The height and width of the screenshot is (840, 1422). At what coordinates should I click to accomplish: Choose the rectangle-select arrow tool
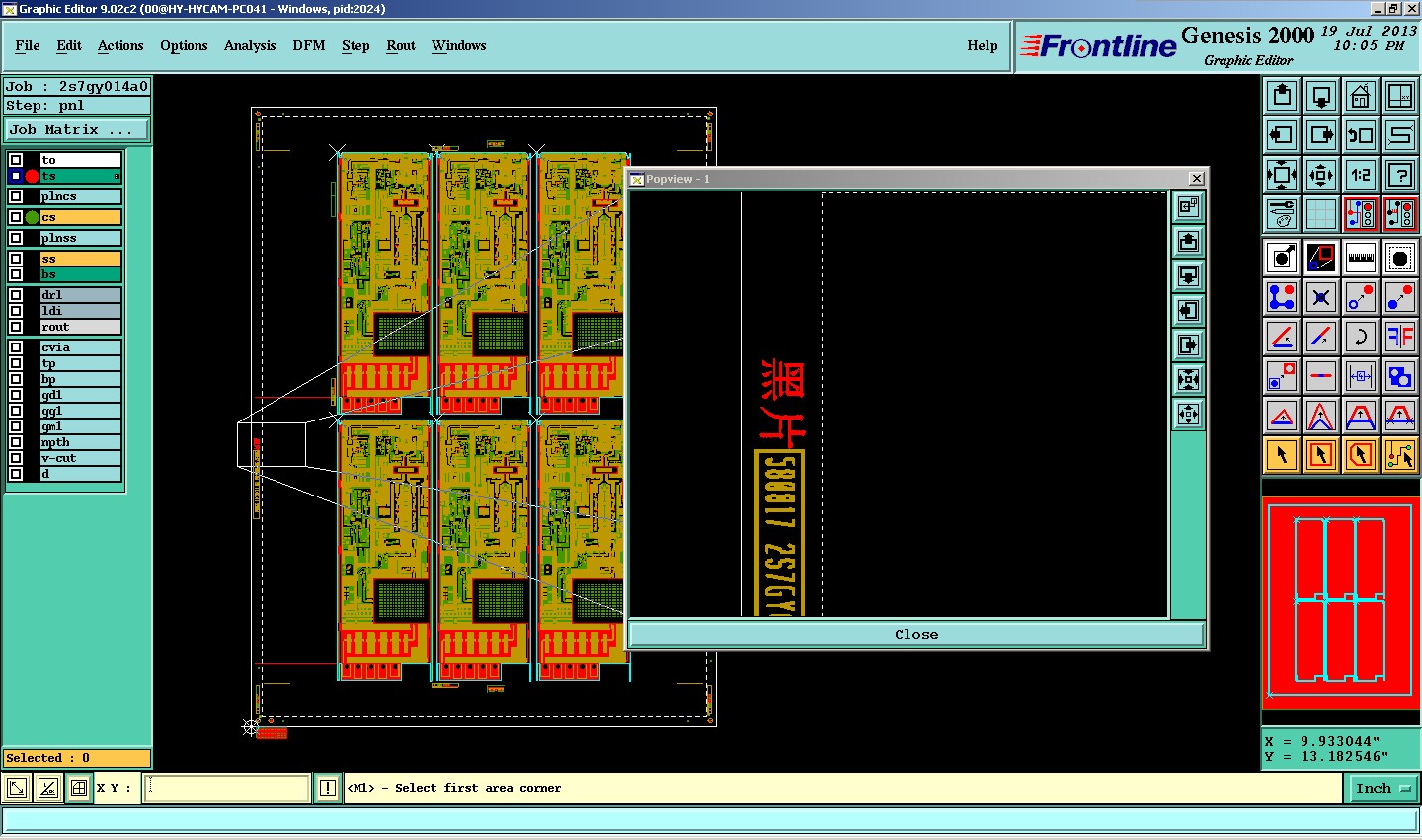[x=1321, y=455]
